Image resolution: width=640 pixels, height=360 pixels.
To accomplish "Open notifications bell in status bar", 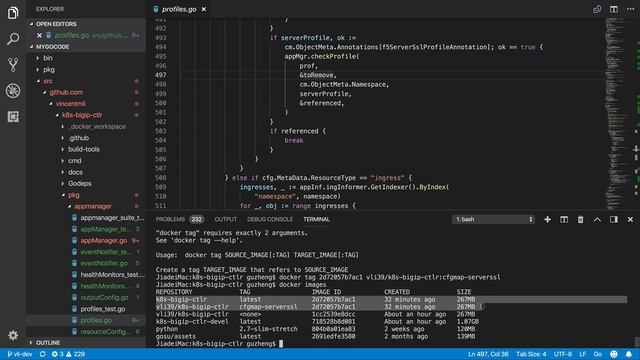I will click(629, 354).
